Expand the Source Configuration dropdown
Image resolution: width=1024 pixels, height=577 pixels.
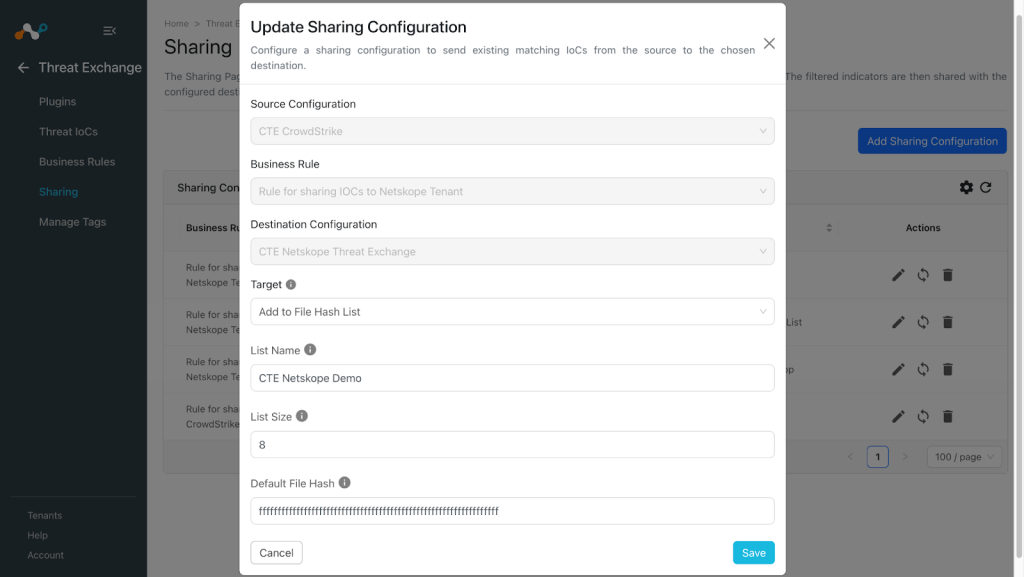pos(512,131)
